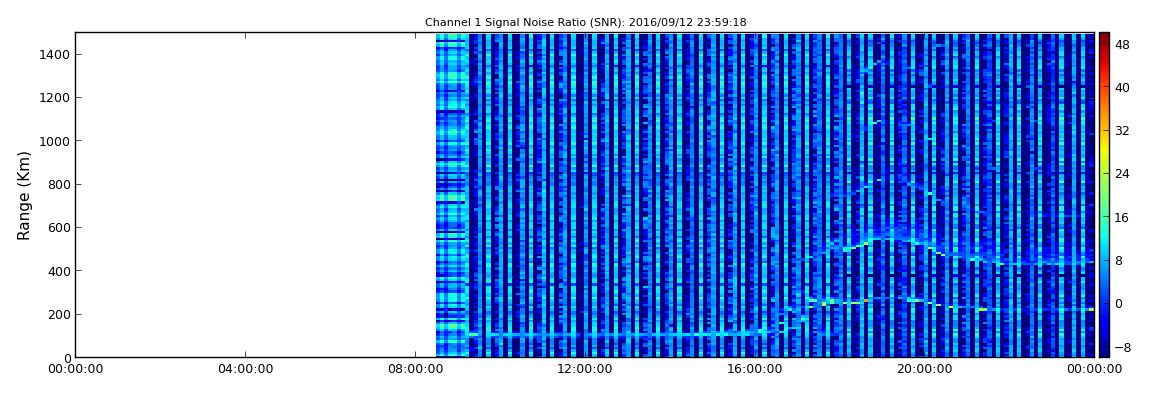The height and width of the screenshot is (407, 1150).
Task: Click the 1200 range tick label
Action: pos(54,98)
